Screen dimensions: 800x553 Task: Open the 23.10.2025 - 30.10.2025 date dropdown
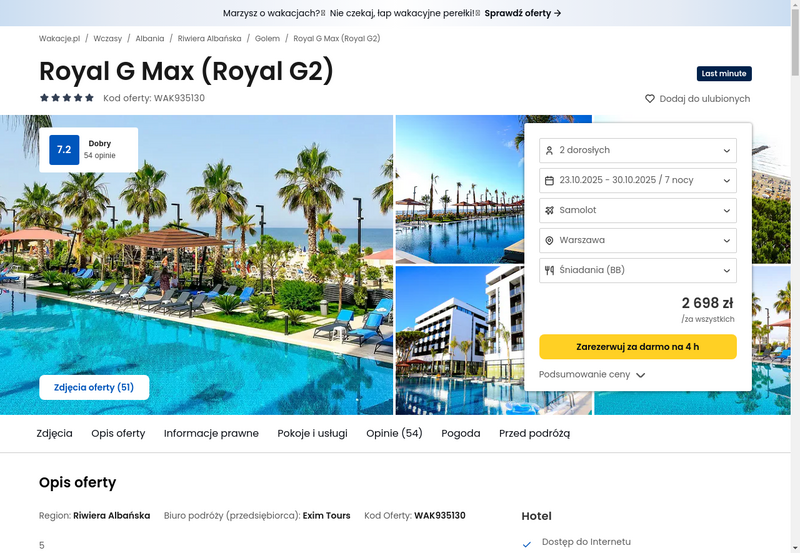(x=638, y=181)
